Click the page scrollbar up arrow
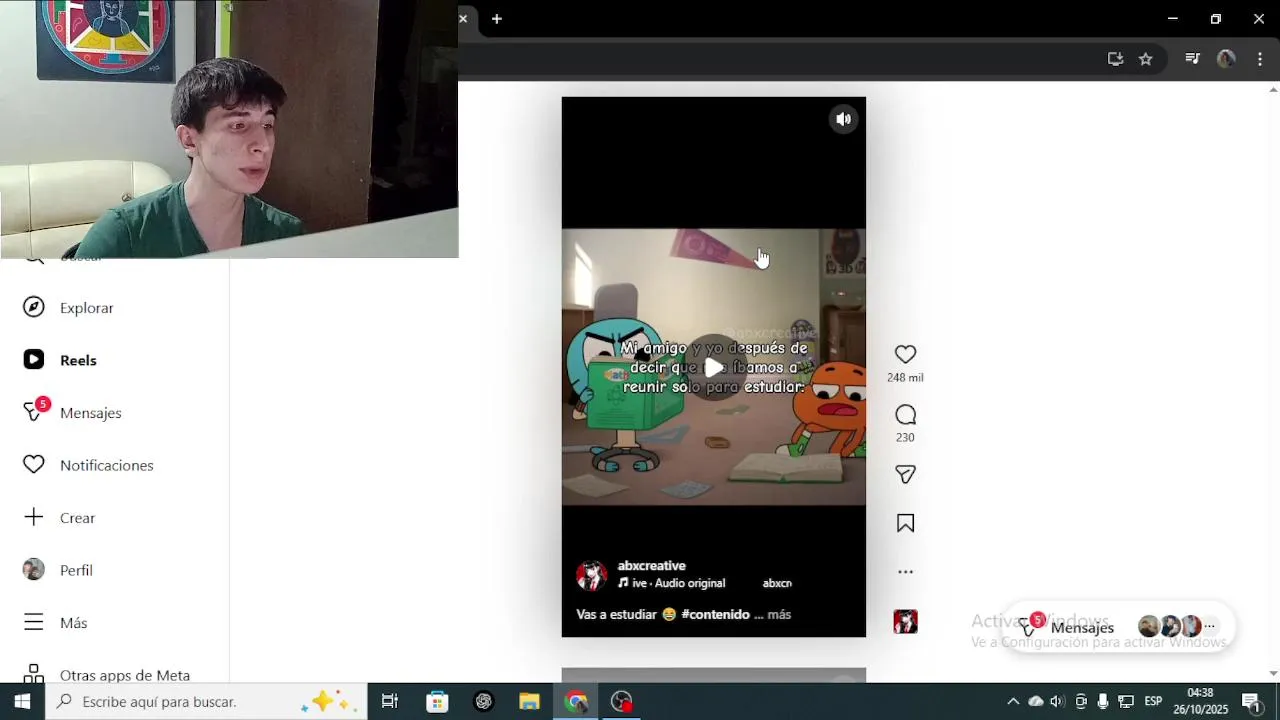 tap(1273, 89)
